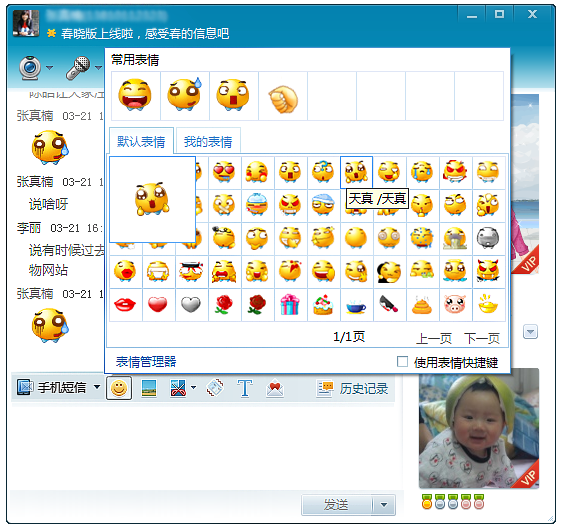The height and width of the screenshot is (528, 564).
Task: Choose the birthday cake emoticon
Action: coord(323,305)
